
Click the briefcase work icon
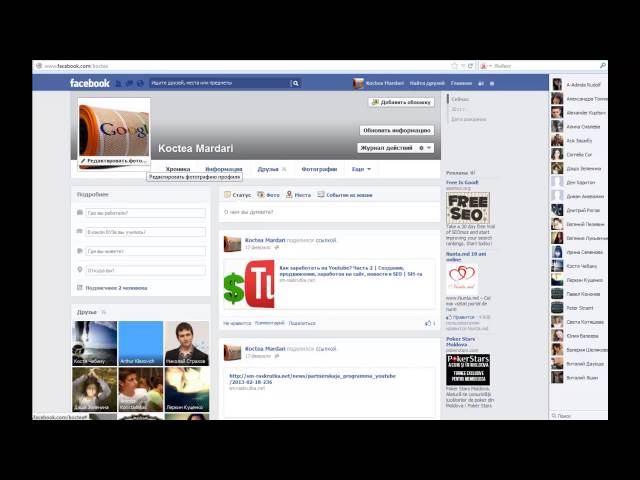click(x=80, y=212)
